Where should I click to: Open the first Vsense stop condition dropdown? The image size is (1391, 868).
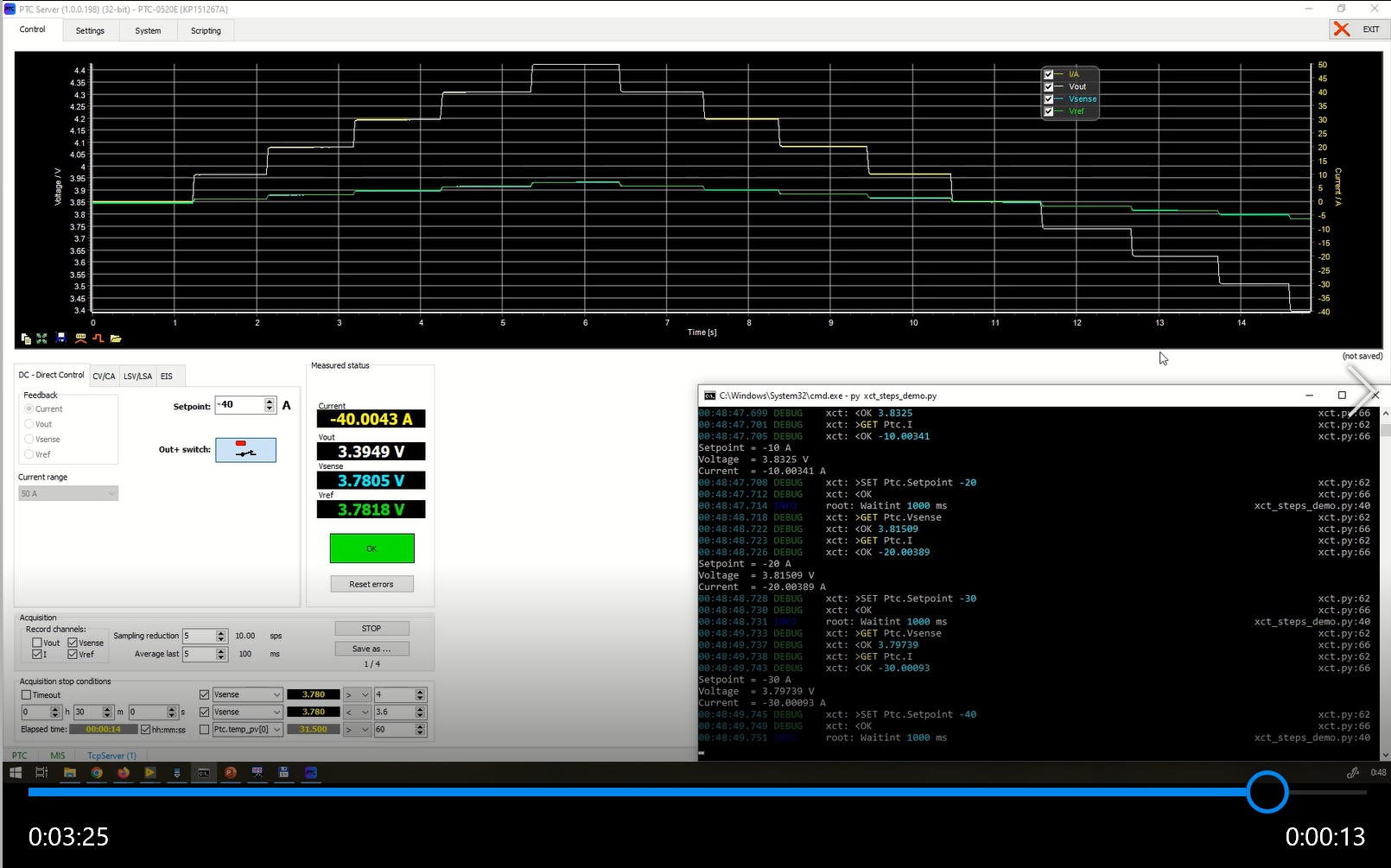pos(248,694)
